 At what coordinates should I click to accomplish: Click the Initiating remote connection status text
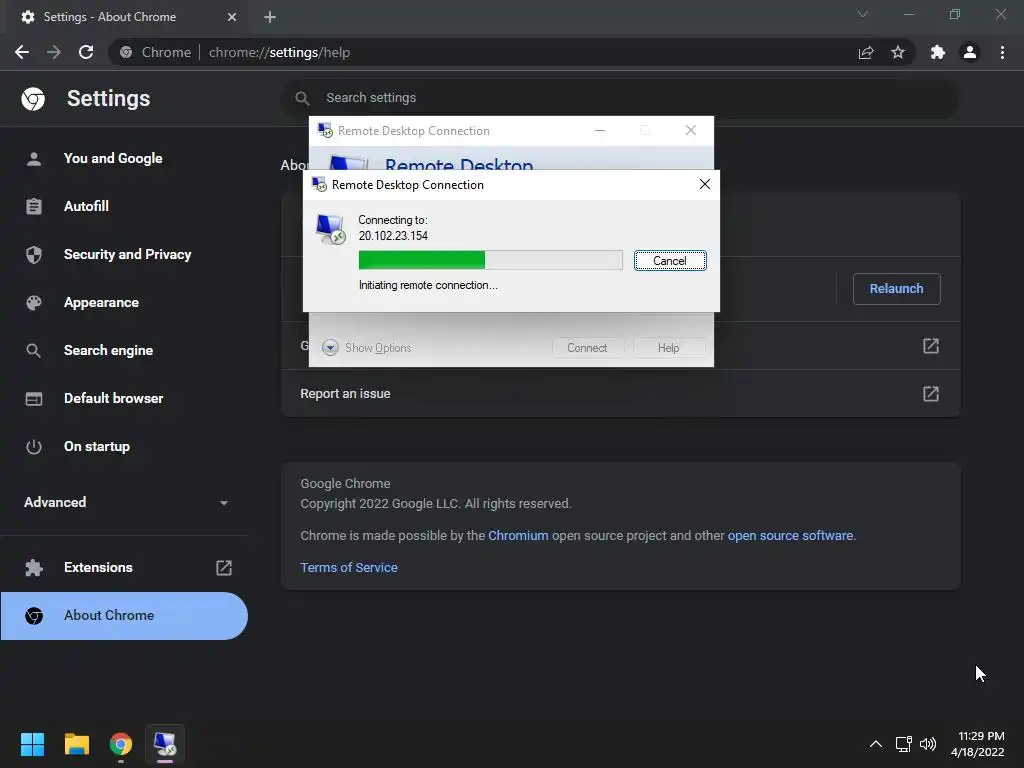pyautogui.click(x=428, y=285)
